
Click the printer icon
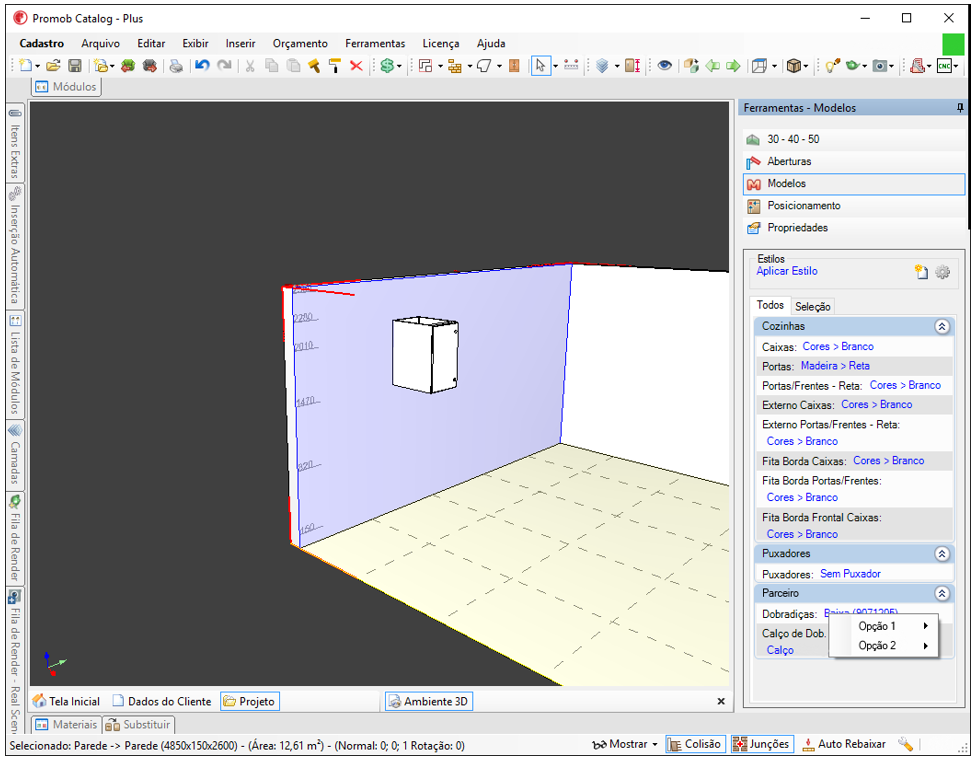(176, 66)
